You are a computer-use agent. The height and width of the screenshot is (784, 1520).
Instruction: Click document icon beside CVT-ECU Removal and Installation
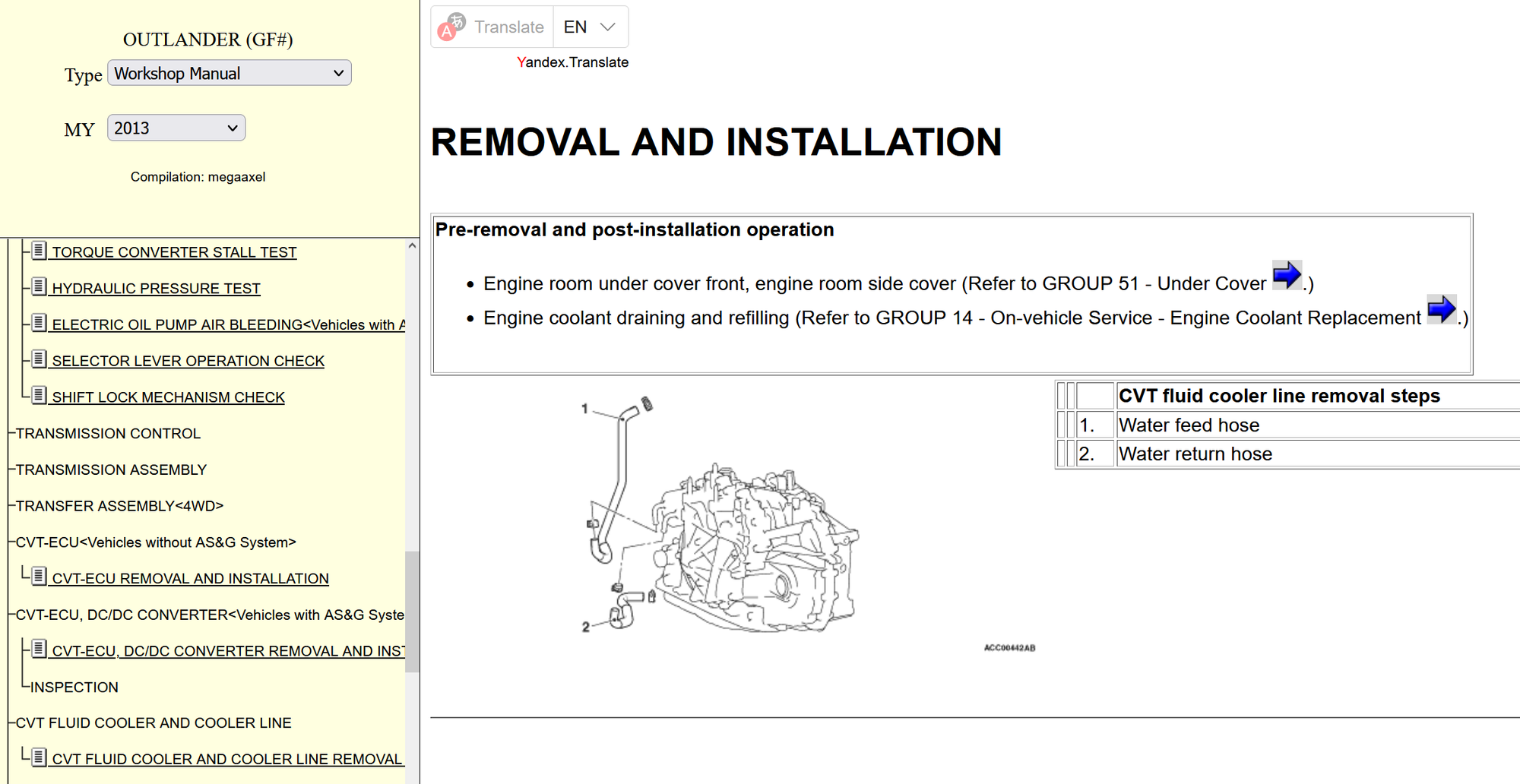point(40,577)
